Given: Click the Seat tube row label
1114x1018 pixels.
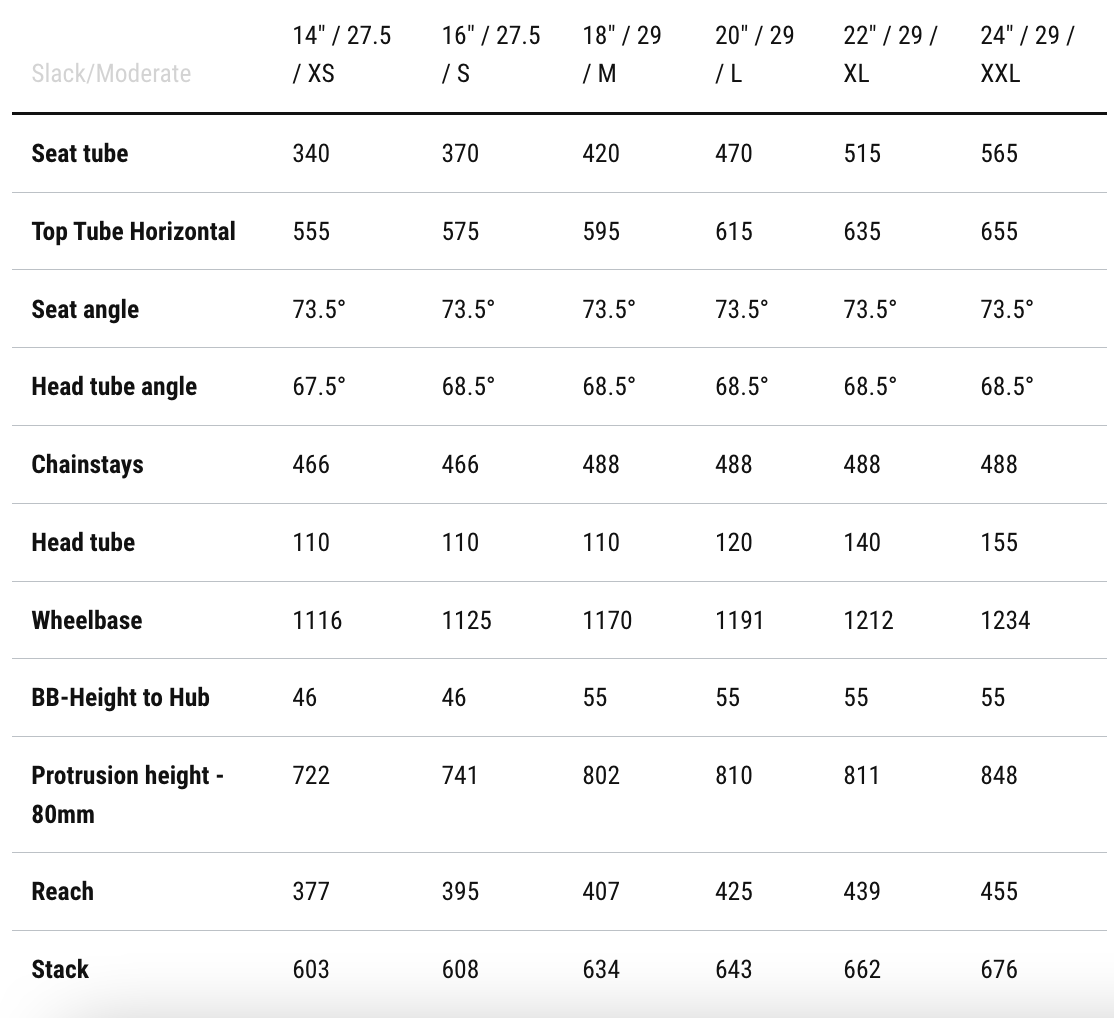Looking at the screenshot, I should coord(80,154).
